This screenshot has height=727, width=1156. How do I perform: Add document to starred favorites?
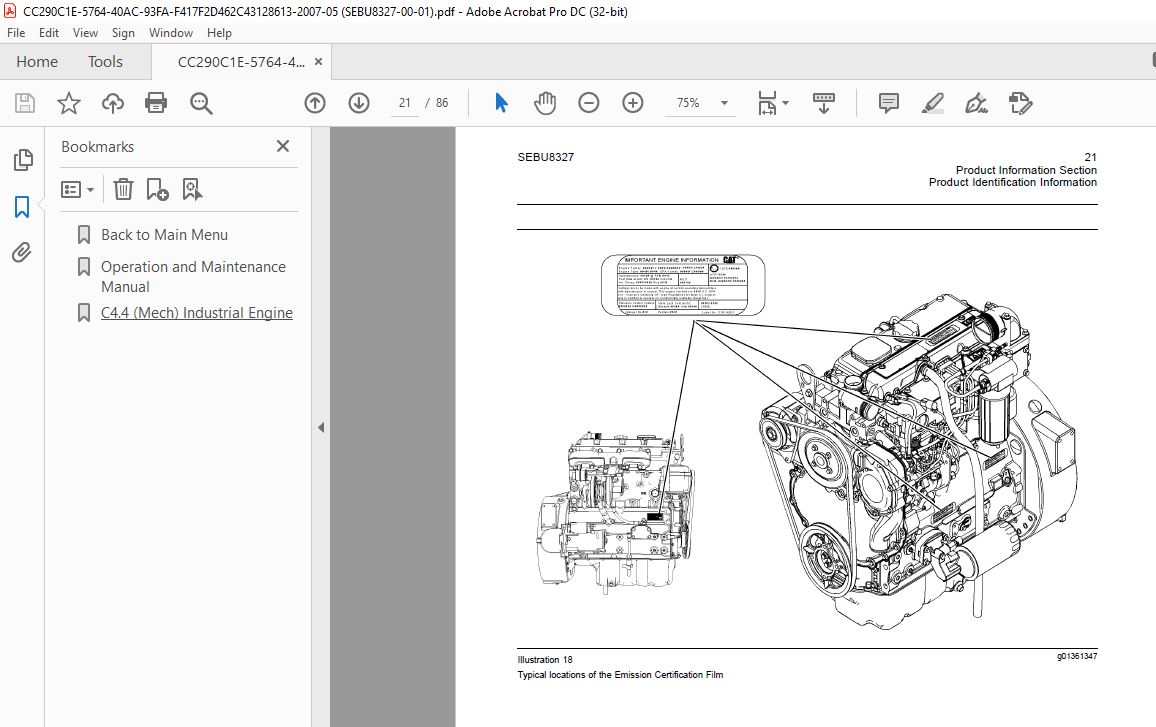pos(69,103)
